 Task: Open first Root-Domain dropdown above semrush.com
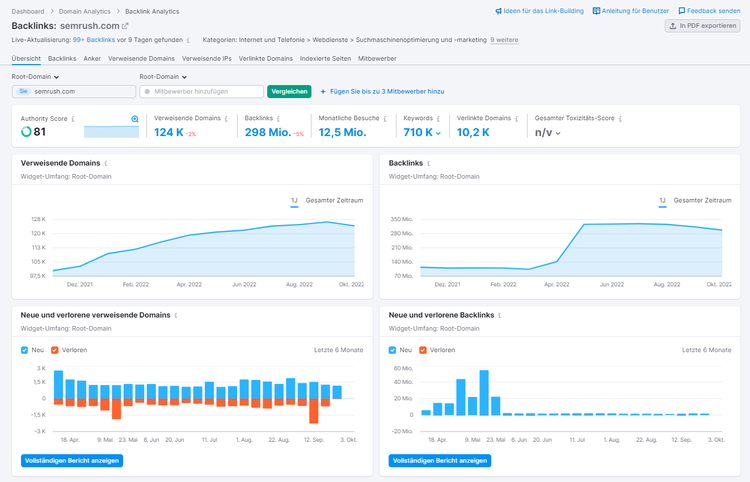pos(35,77)
